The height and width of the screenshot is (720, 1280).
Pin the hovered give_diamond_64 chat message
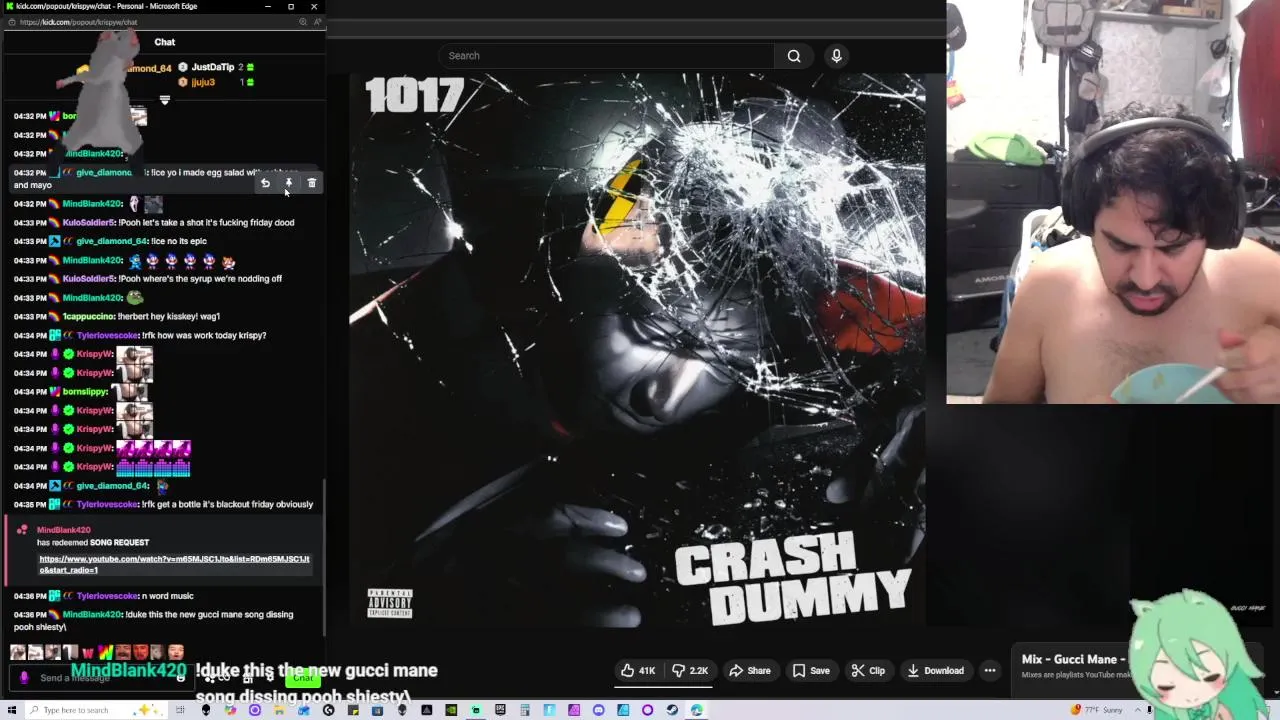(288, 183)
